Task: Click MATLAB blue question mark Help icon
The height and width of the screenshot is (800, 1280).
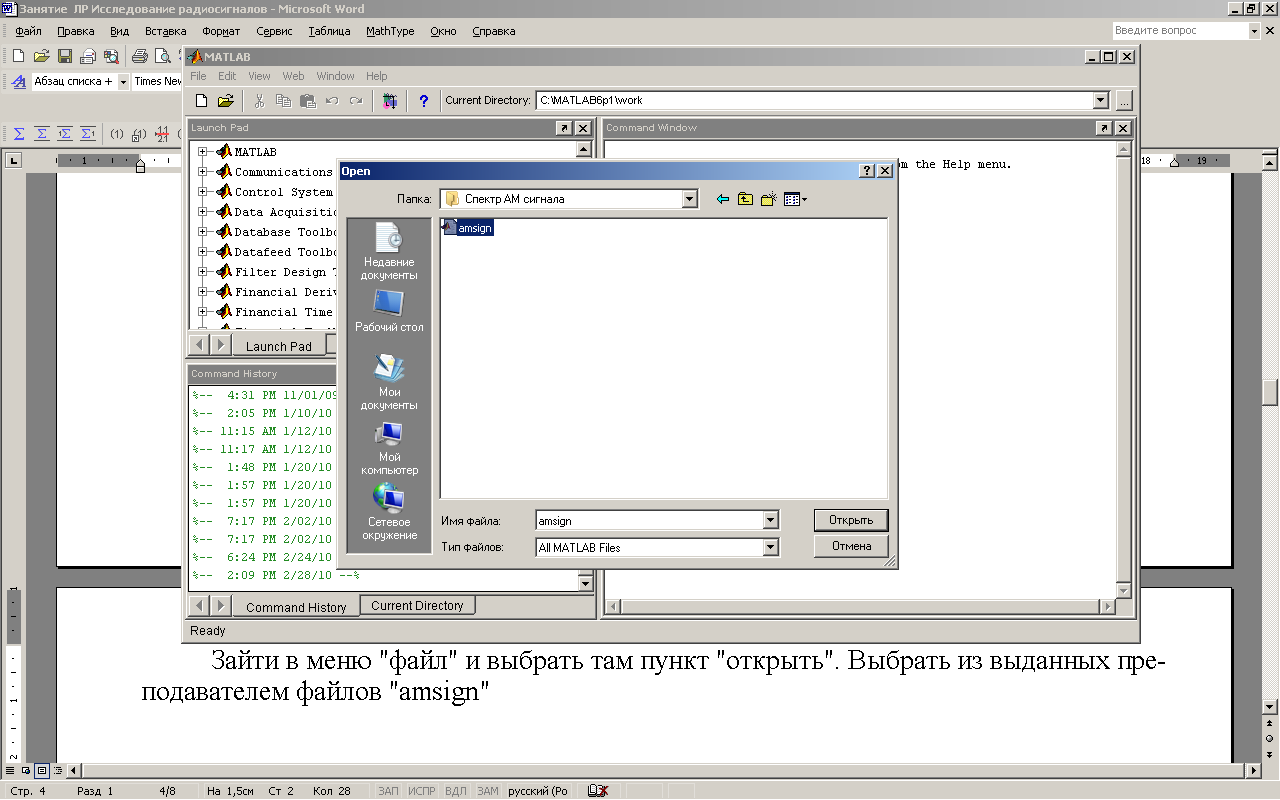Action: click(424, 101)
